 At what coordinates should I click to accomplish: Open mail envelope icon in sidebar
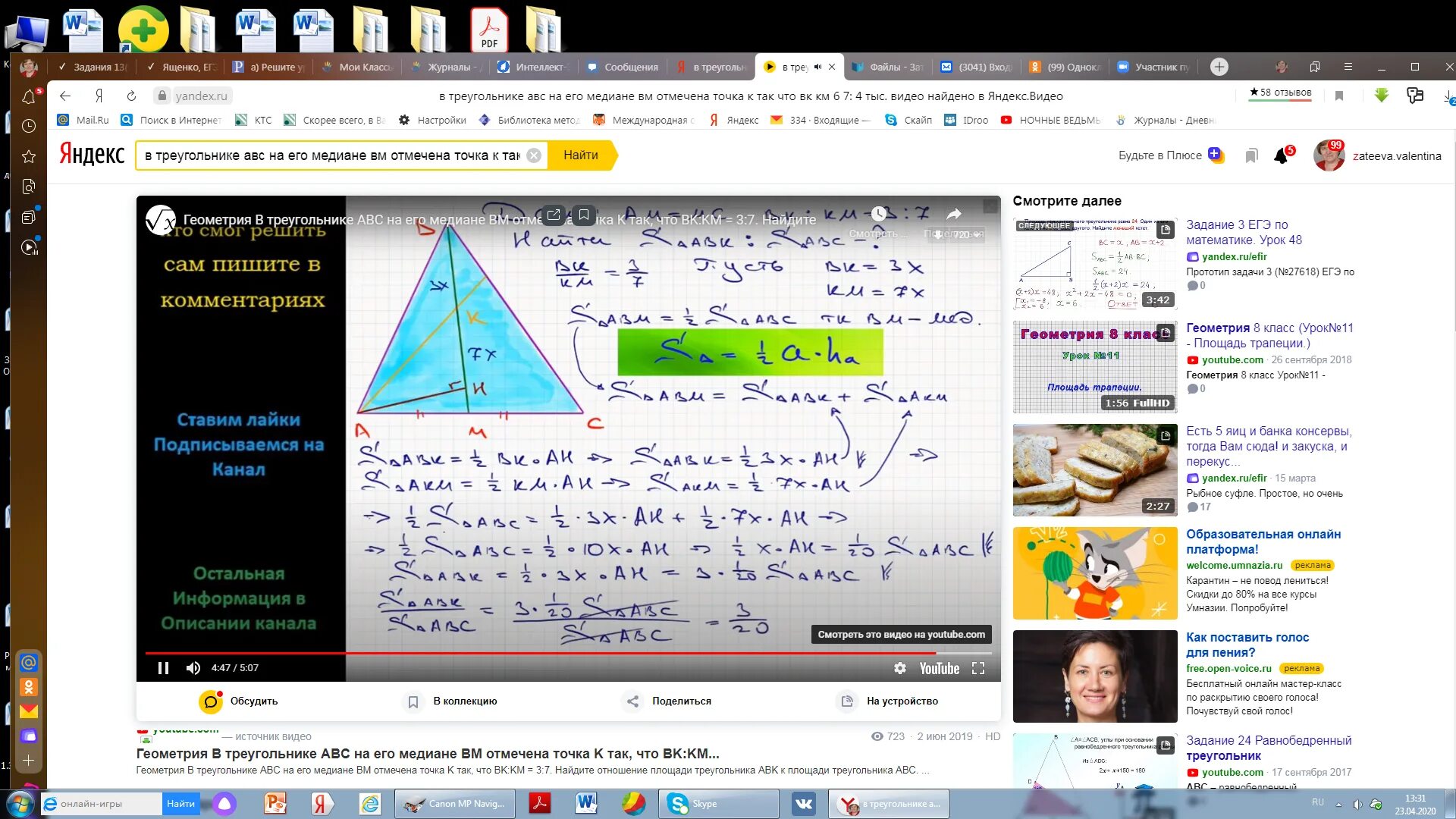(x=29, y=711)
